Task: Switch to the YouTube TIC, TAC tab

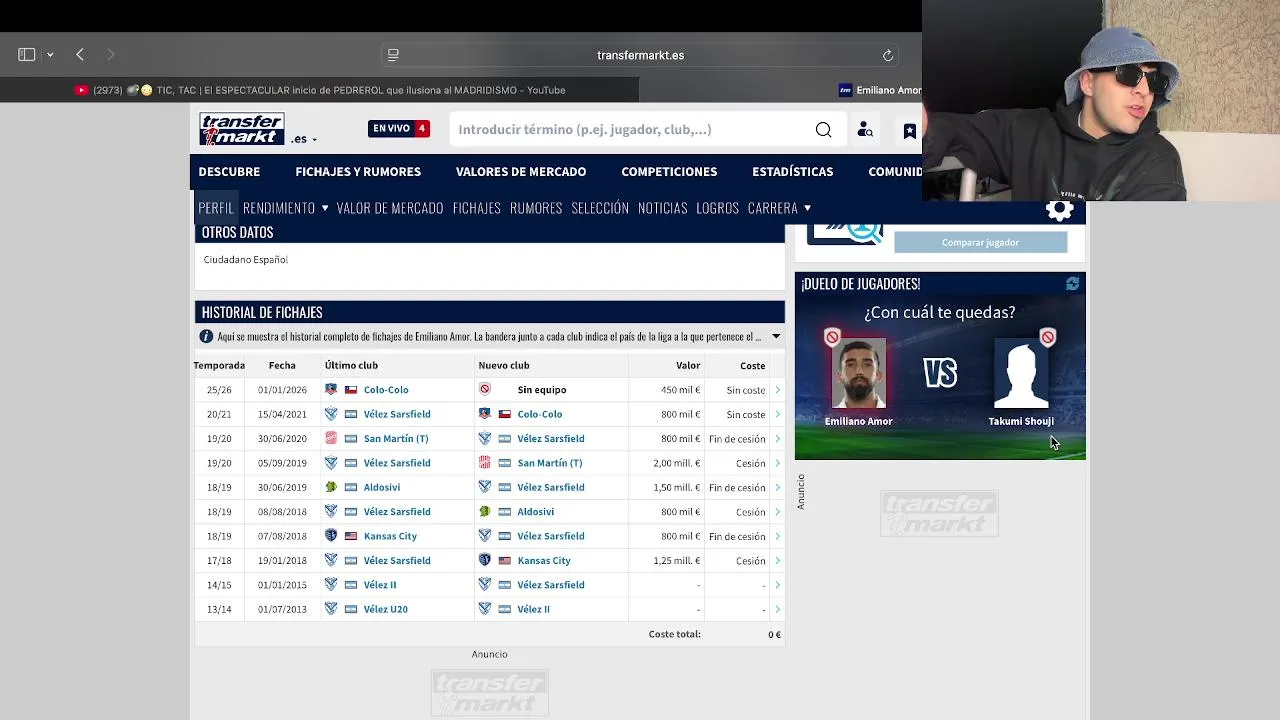Action: (320, 90)
